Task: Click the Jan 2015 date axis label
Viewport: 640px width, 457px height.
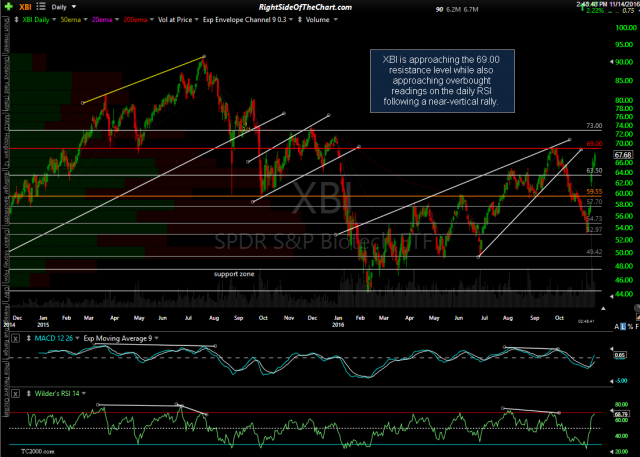Action: pos(43,321)
